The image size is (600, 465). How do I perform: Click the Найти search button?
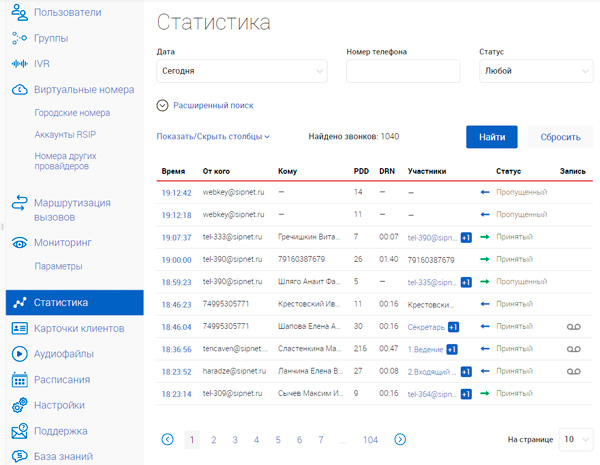[491, 137]
